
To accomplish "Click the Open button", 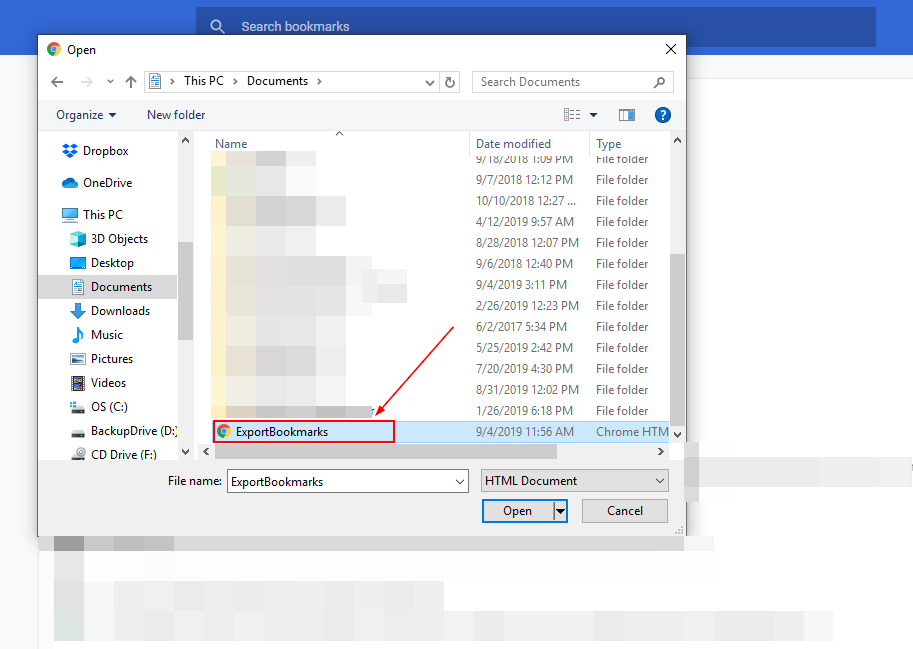I will [x=518, y=511].
